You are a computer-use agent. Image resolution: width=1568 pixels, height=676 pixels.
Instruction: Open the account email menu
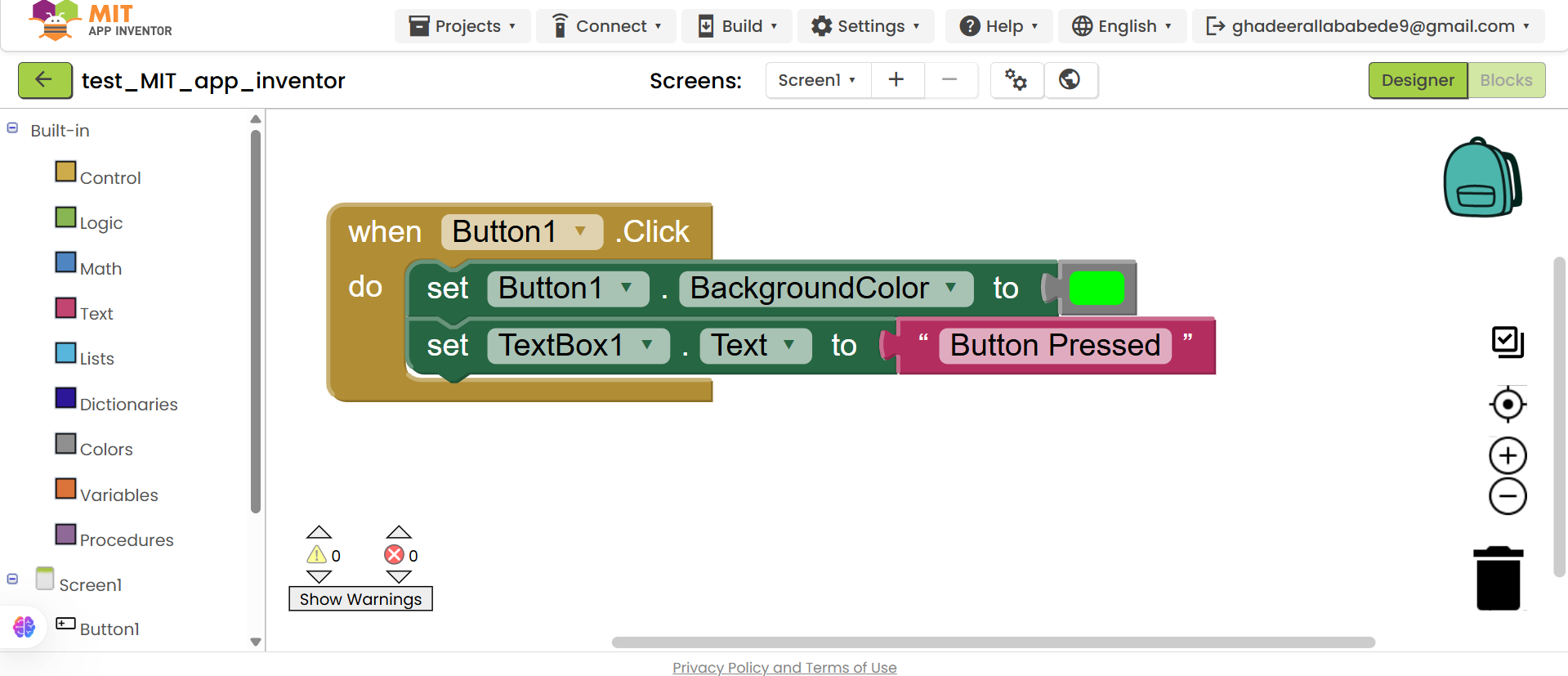[x=1368, y=26]
